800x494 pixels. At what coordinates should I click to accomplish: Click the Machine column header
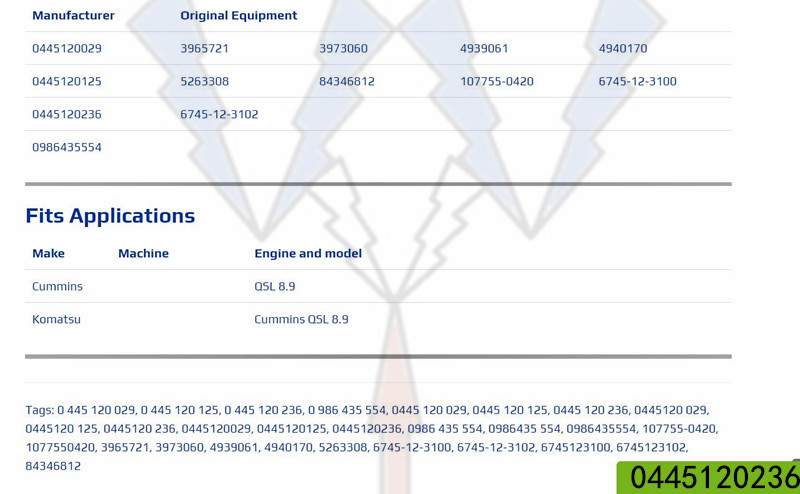pos(143,254)
